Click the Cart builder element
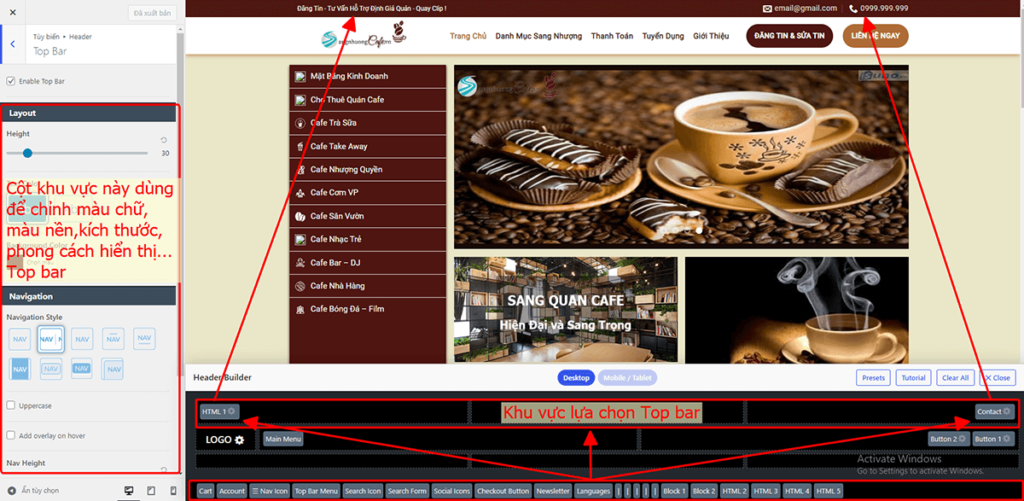The width and height of the screenshot is (1024, 501). (x=206, y=491)
